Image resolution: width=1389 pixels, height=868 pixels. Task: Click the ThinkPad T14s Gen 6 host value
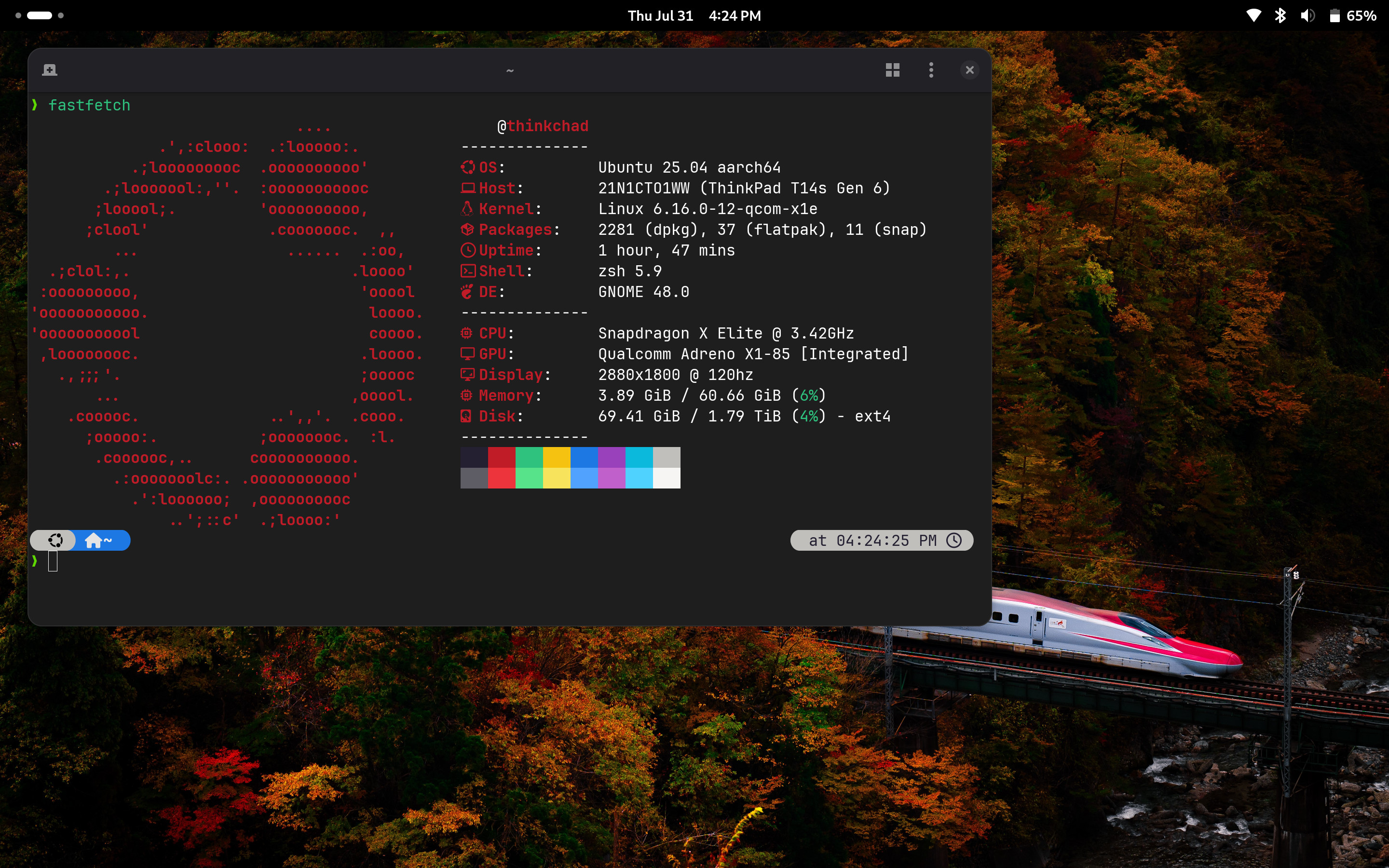click(x=744, y=188)
